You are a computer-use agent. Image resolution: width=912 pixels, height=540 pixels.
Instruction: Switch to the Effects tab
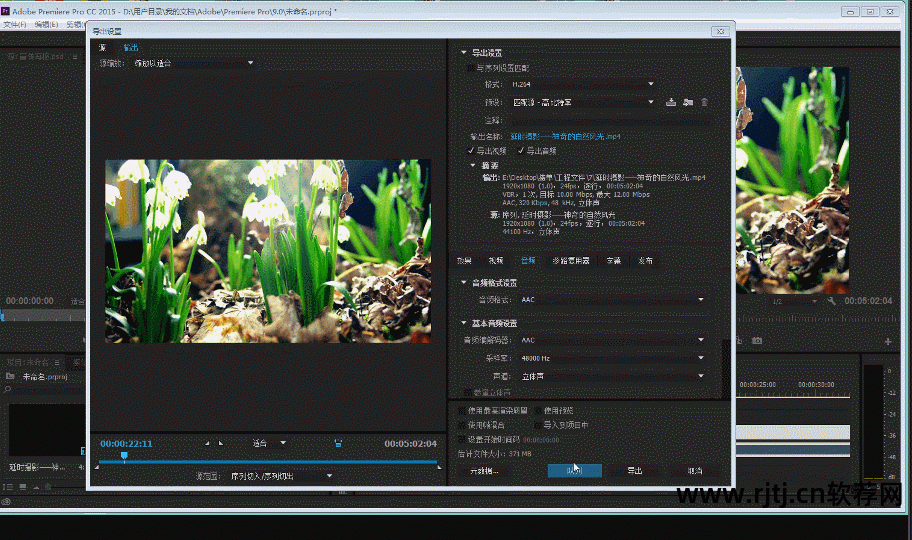click(x=464, y=261)
